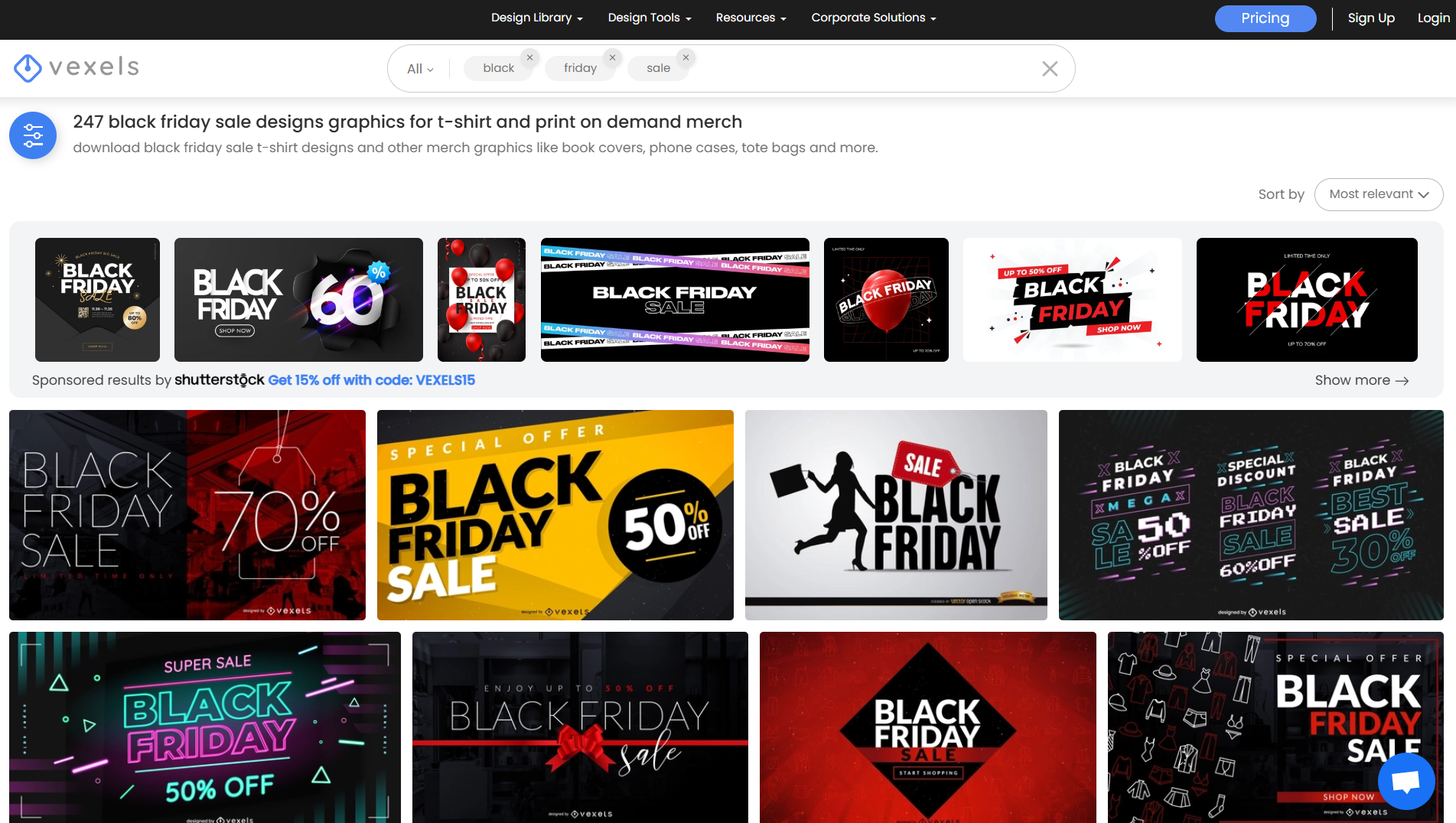Open the red bow Black Friday design

tap(580, 727)
